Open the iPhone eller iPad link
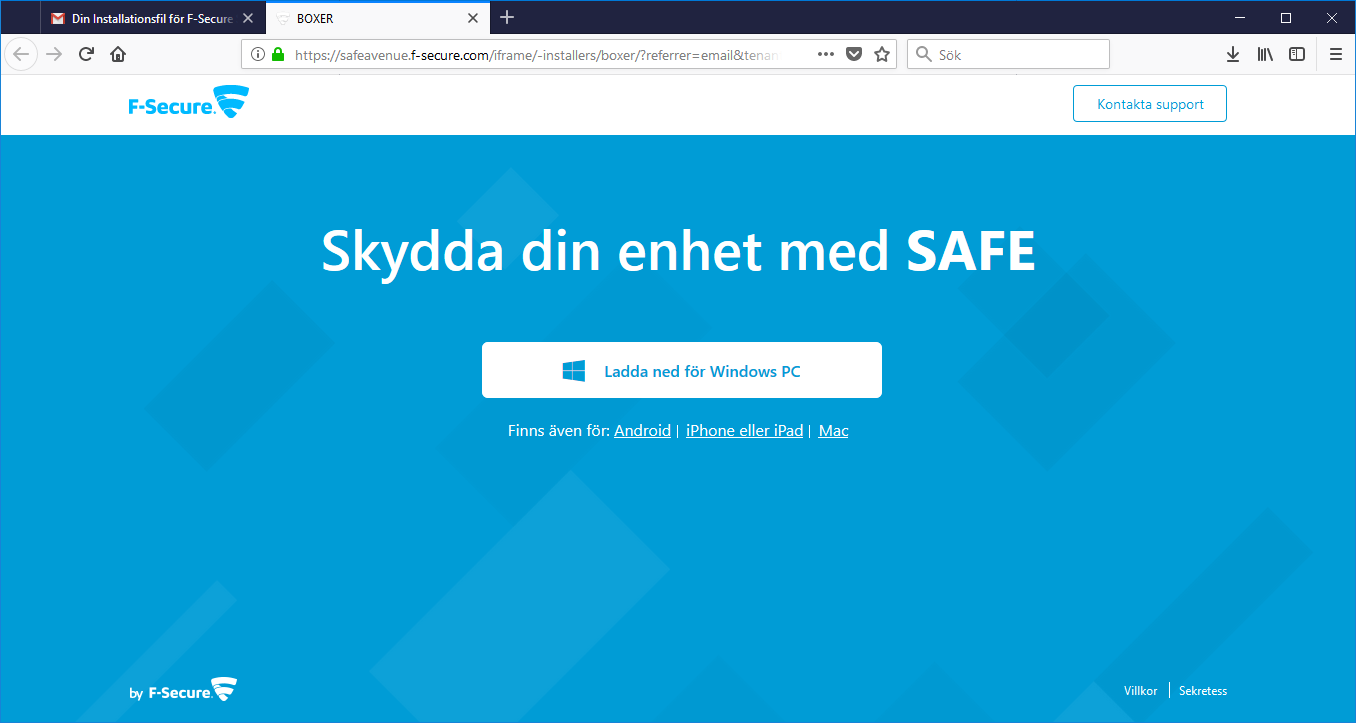This screenshot has height=723, width=1356. (x=744, y=431)
